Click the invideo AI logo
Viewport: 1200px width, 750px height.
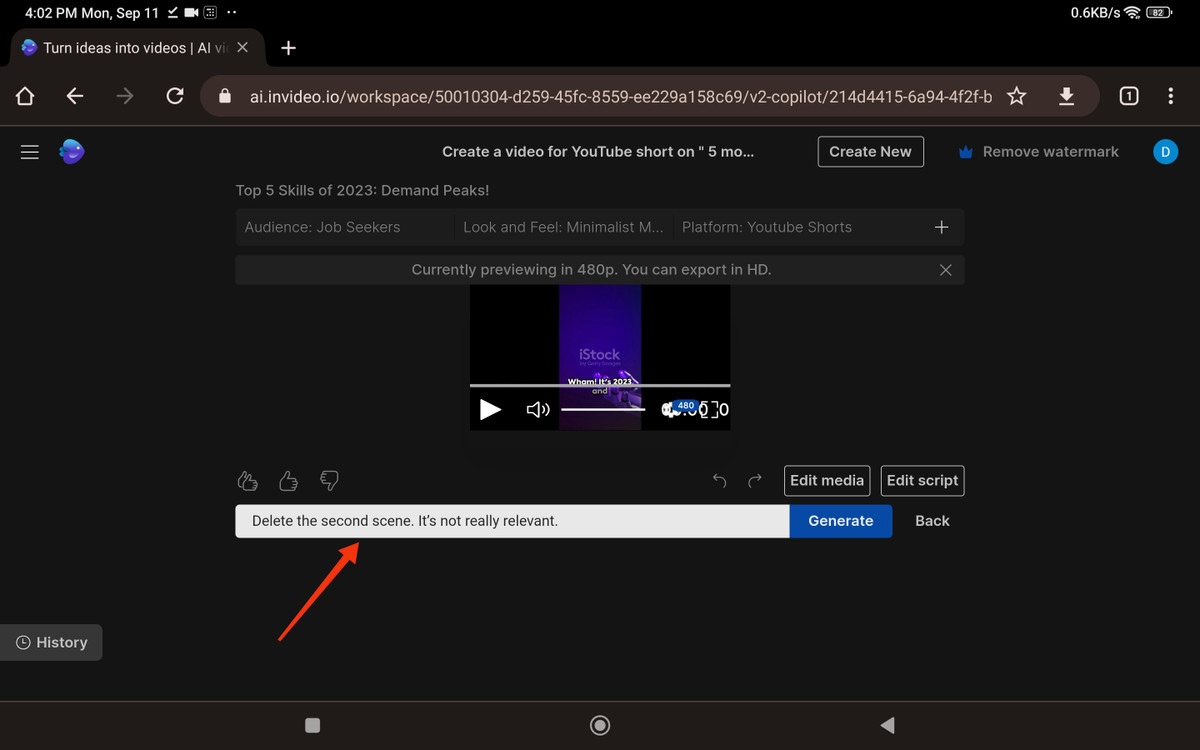pyautogui.click(x=71, y=151)
